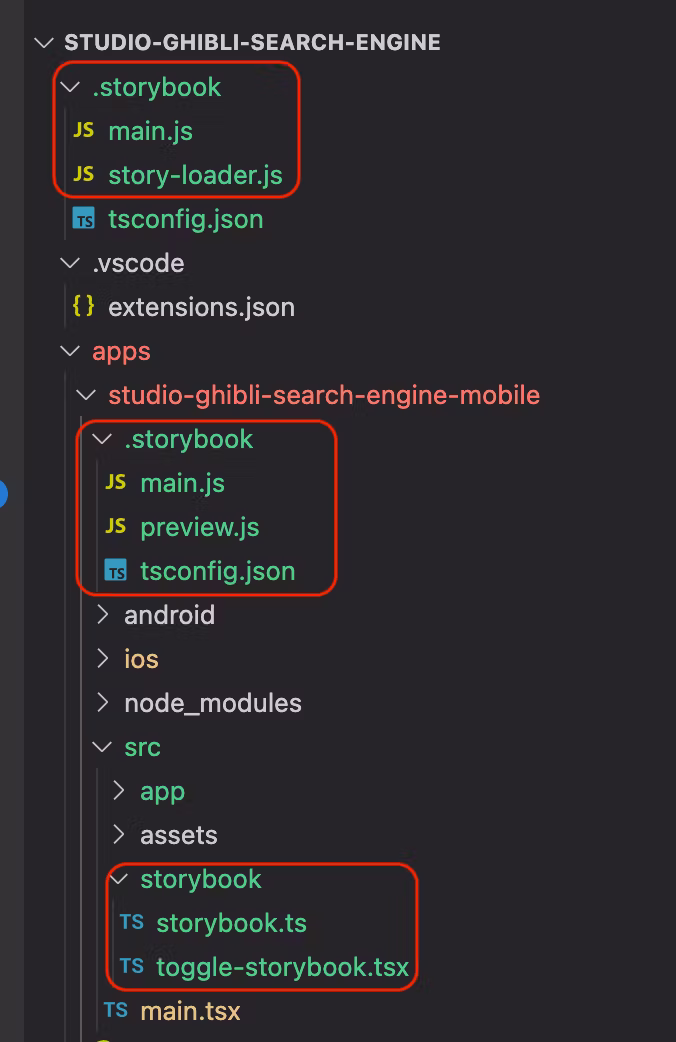This screenshot has width=676, height=1042.
Task: Click TS icon of main.tsx
Action: pyautogui.click(x=116, y=1011)
